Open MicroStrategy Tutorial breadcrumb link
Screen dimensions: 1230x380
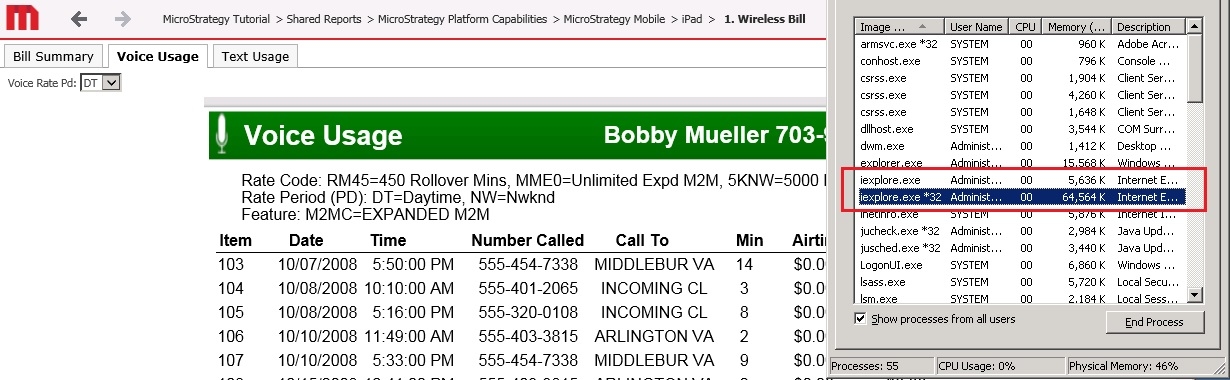tap(217, 19)
